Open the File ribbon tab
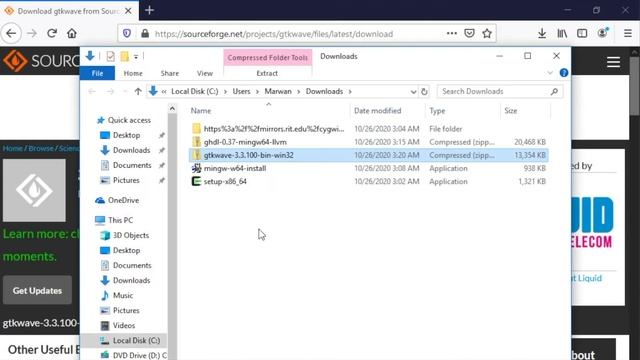 click(97, 73)
